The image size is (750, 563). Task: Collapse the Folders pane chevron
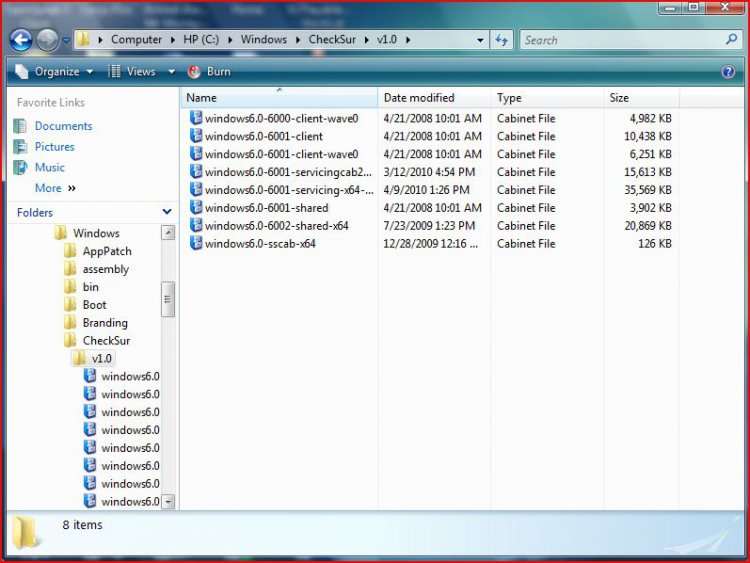point(167,211)
